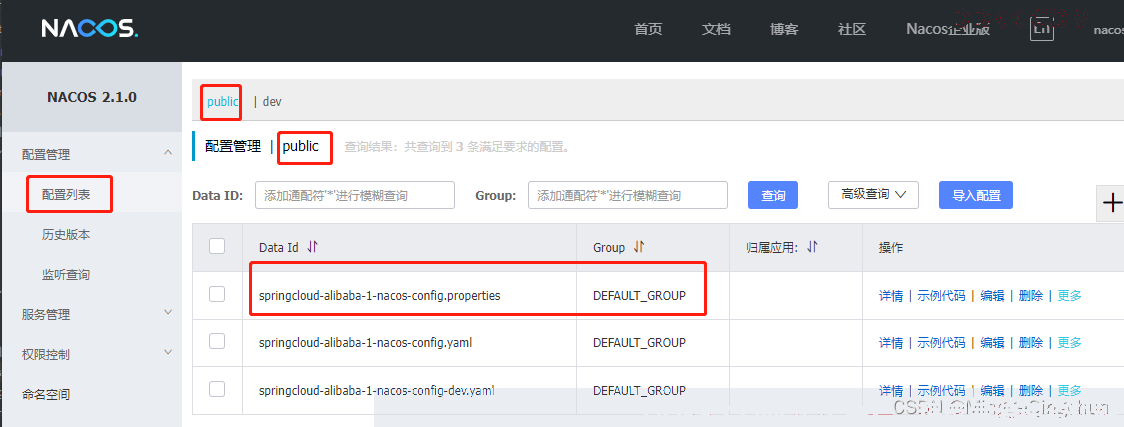Collapse the 配置管理 sidebar section
Screen dimensions: 1124x427
pyautogui.click(x=168, y=153)
